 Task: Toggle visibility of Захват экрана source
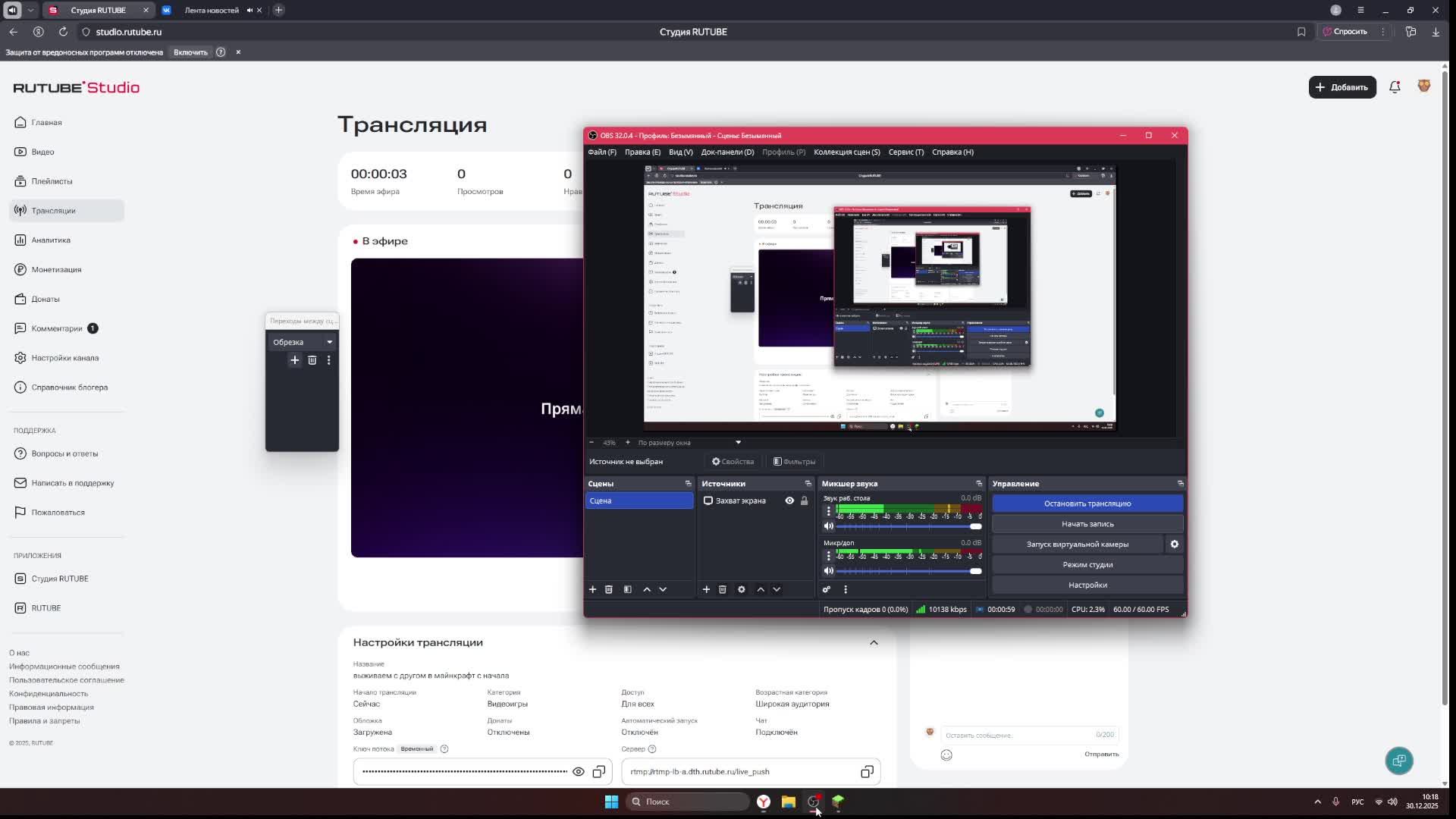click(x=789, y=500)
